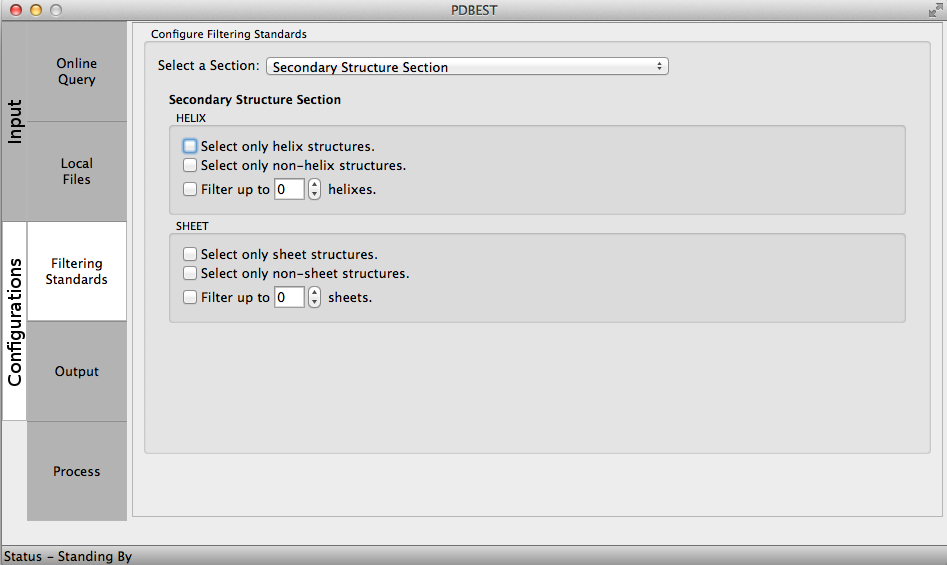
Task: Go to the Process tab
Action: [76, 472]
